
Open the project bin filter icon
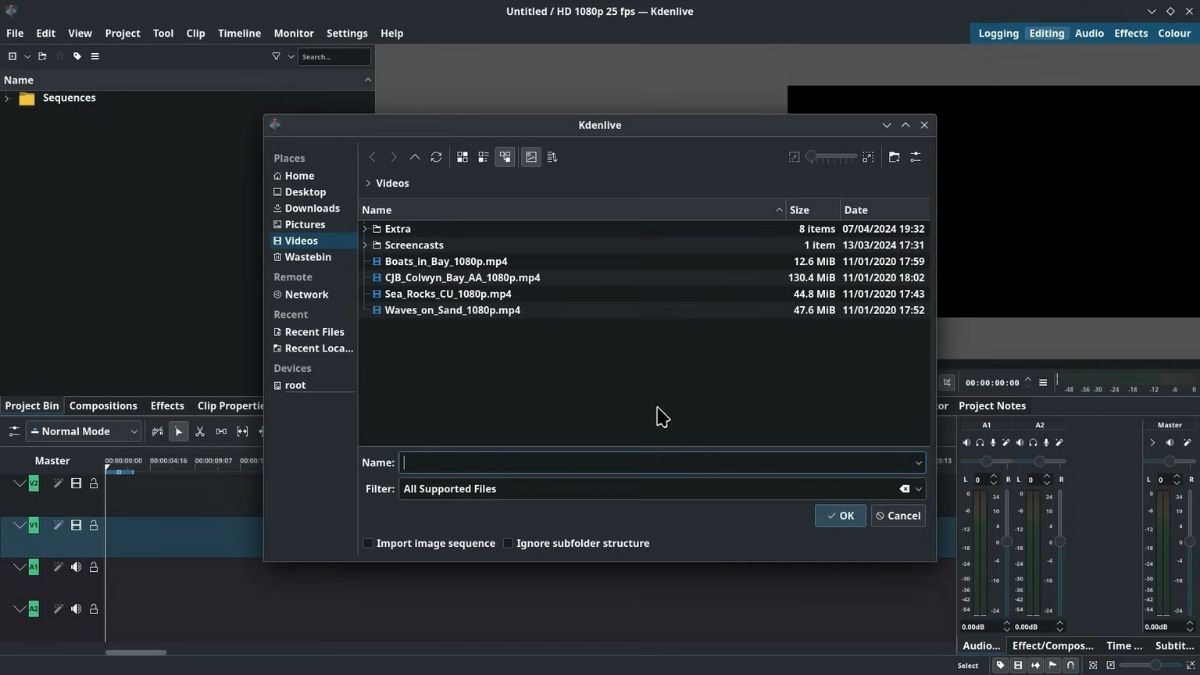(x=276, y=57)
